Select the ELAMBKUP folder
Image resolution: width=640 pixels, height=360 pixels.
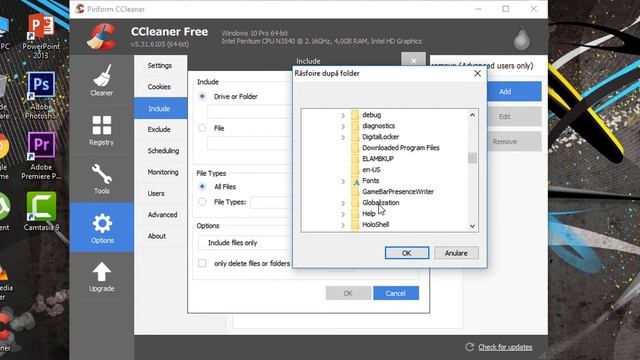[378, 159]
